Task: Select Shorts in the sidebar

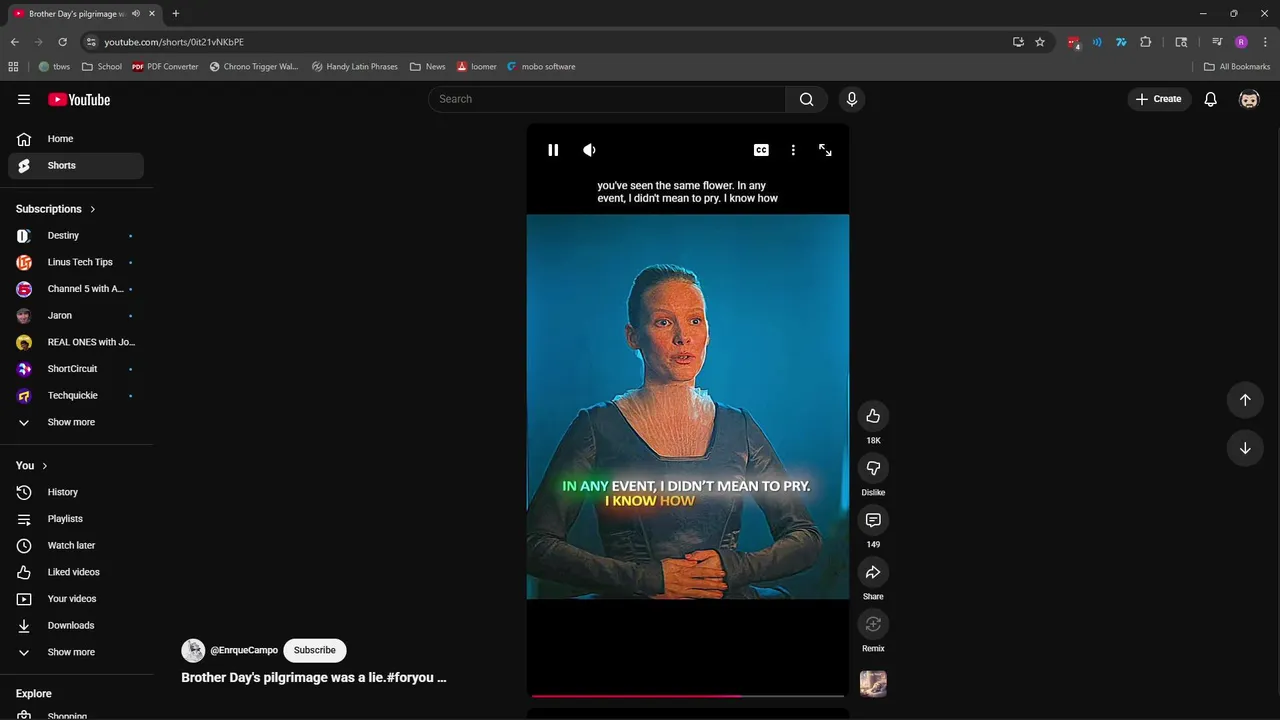Action: tap(76, 166)
